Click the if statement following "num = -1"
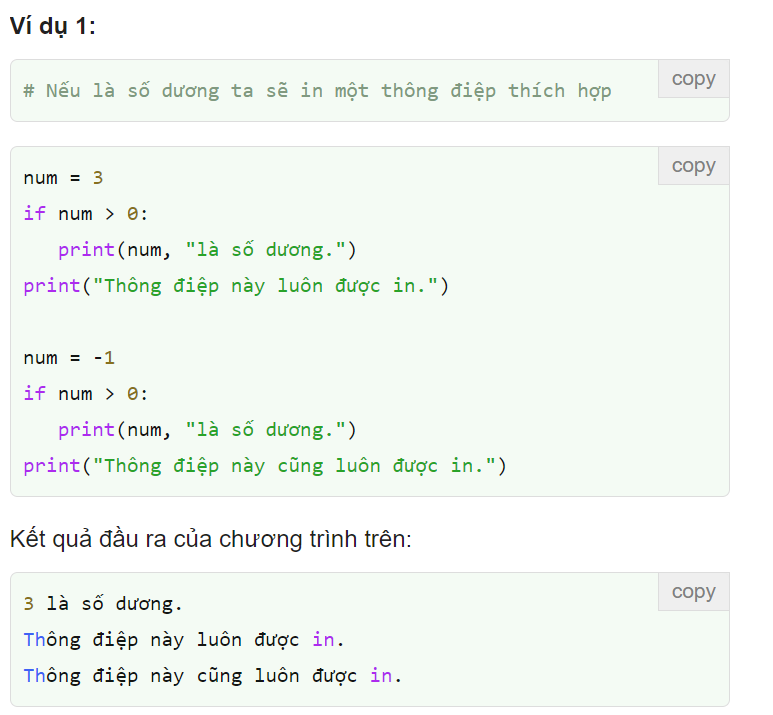This screenshot has width=773, height=715. click(86, 394)
